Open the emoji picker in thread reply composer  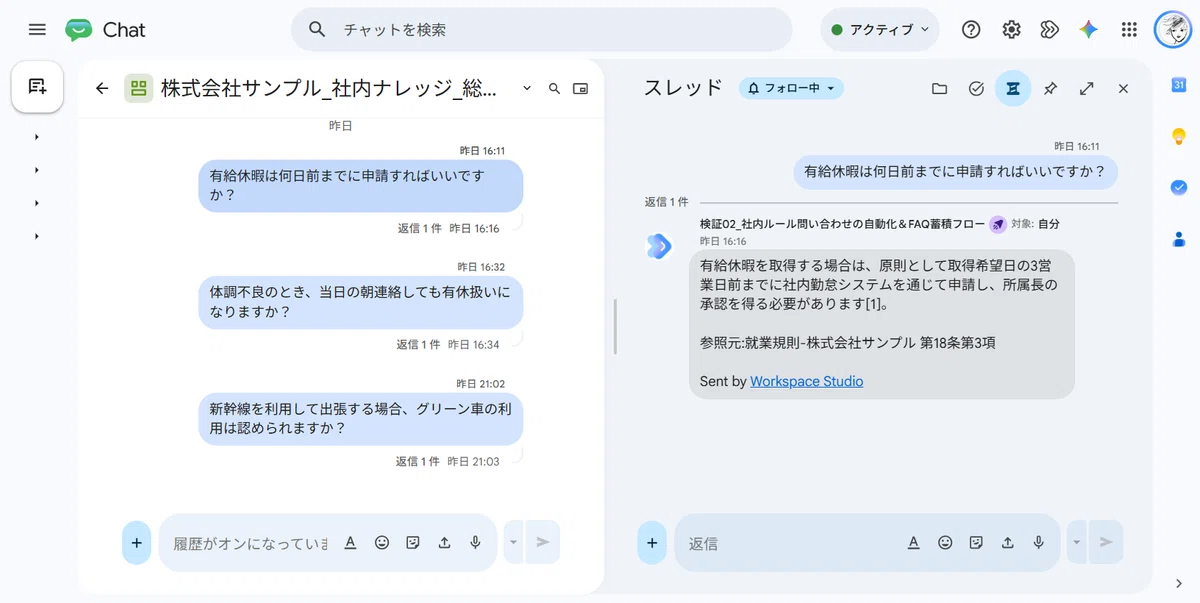point(945,542)
